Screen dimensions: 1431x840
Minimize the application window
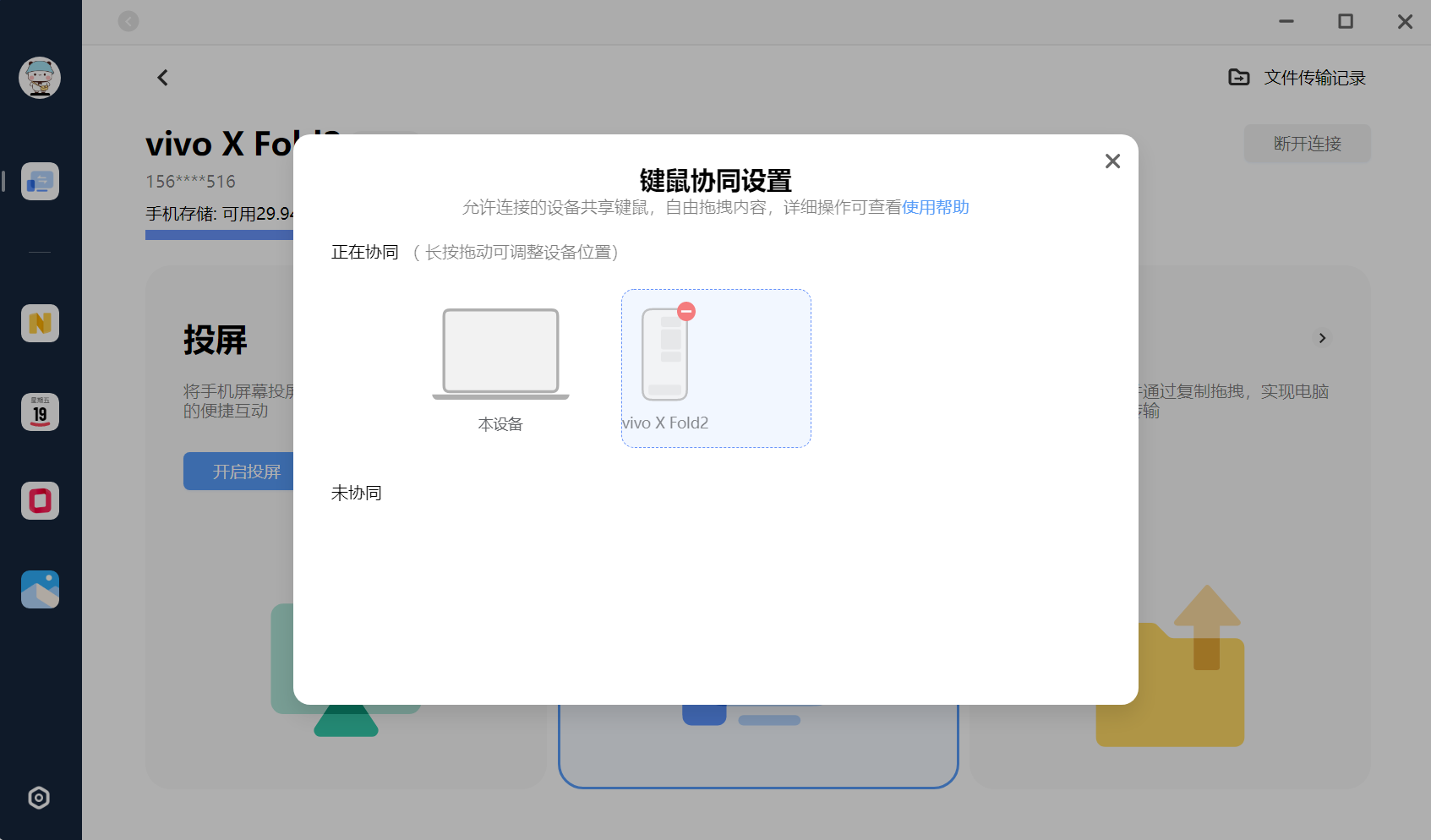pyautogui.click(x=1286, y=21)
